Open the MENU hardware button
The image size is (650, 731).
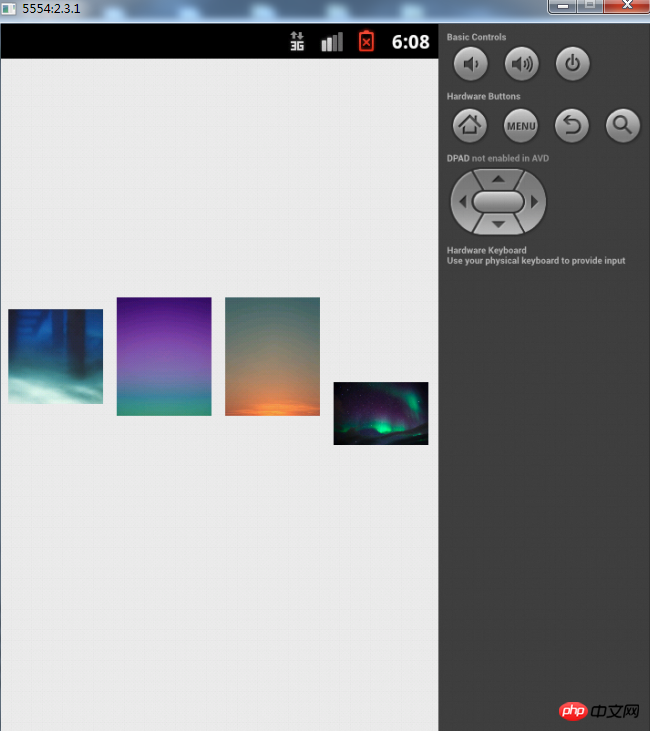(x=521, y=126)
